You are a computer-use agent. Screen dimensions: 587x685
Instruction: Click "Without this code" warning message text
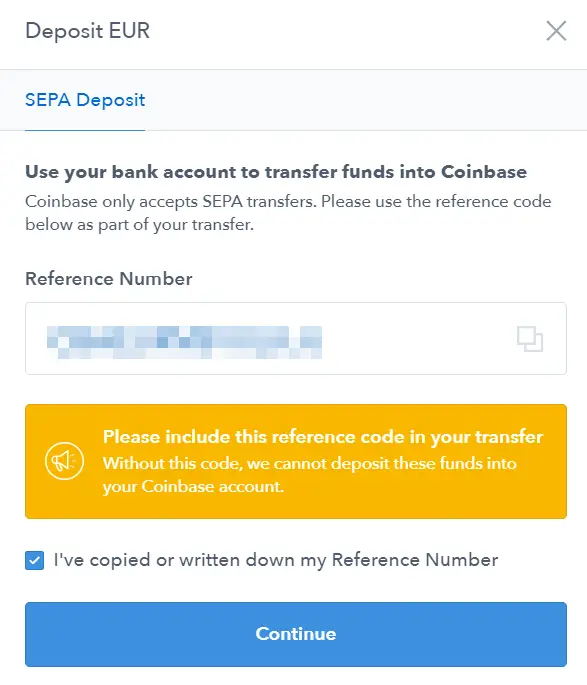pos(310,475)
